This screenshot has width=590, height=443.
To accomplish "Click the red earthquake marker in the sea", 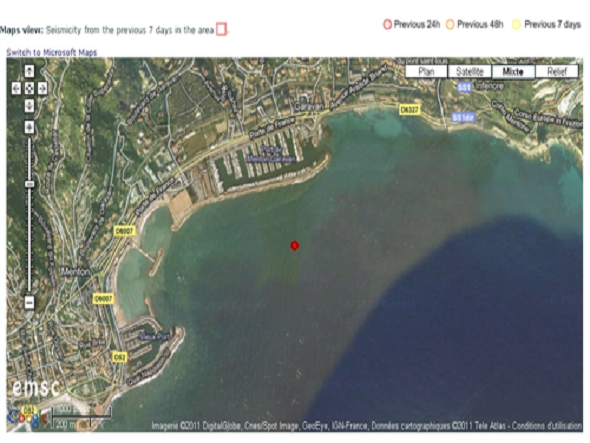I will (295, 246).
